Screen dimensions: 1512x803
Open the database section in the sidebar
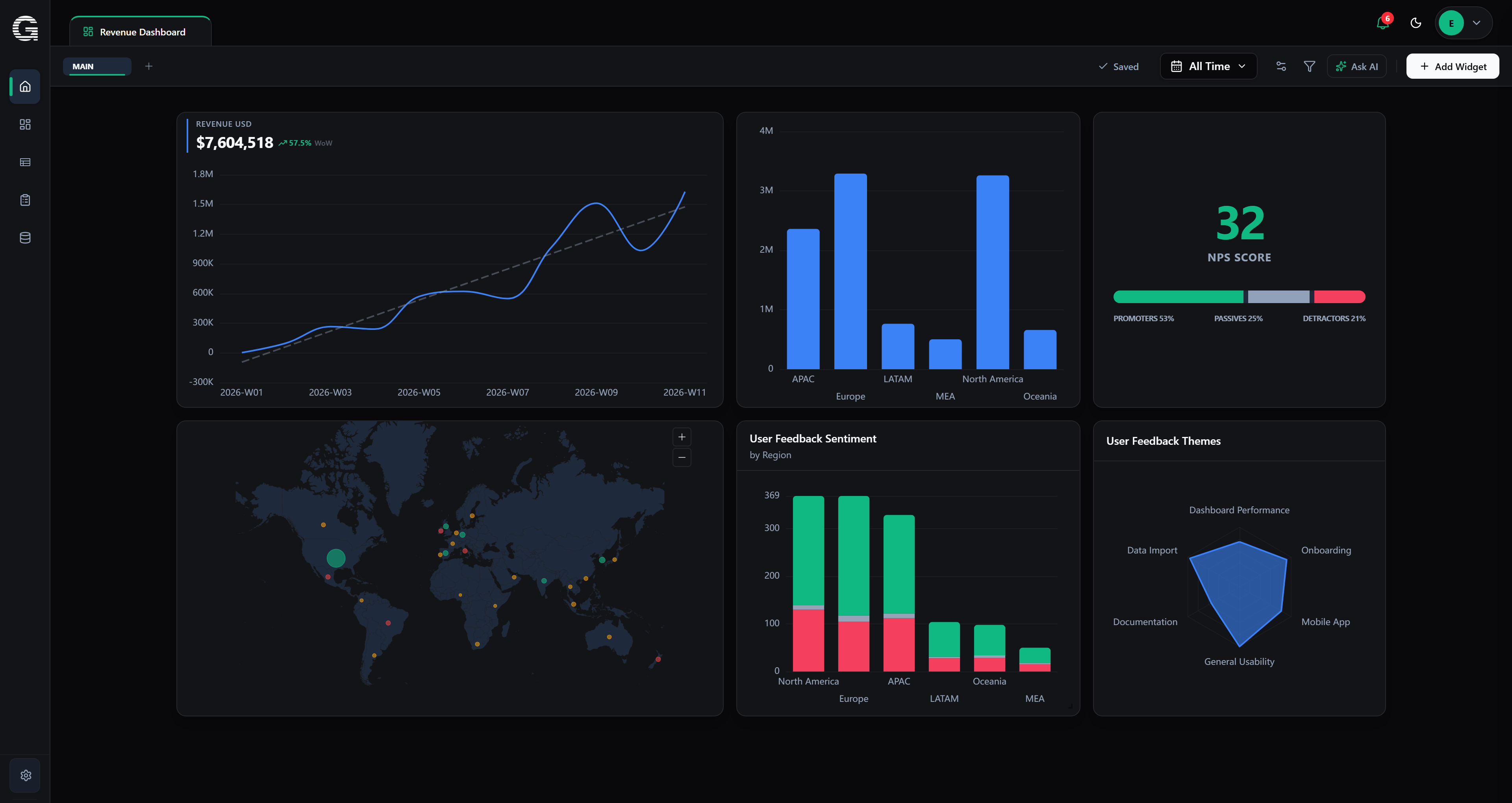[x=25, y=237]
